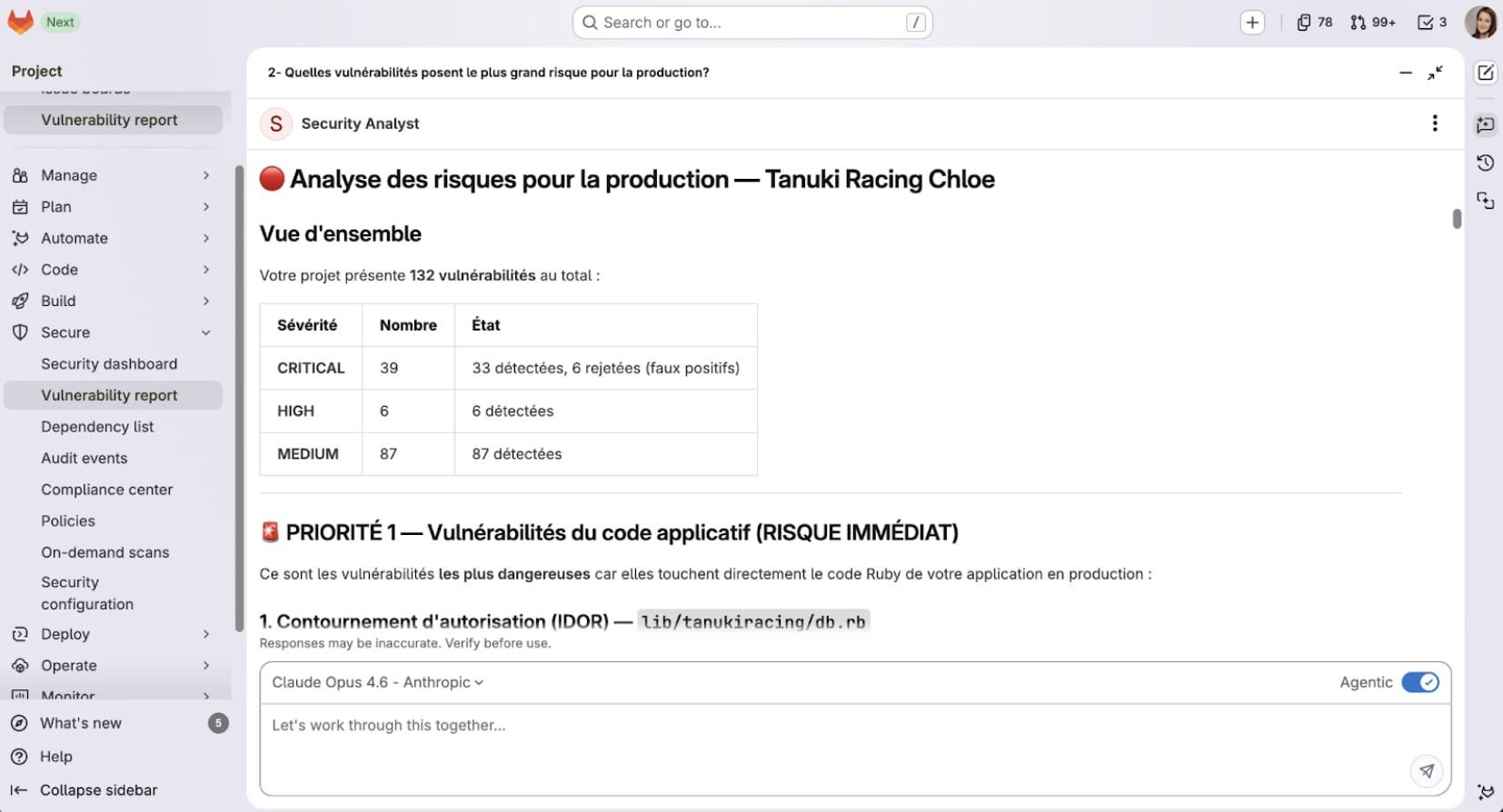This screenshot has height=812, width=1503.
Task: Click the MEDIUM severity cell
Action: point(311,453)
